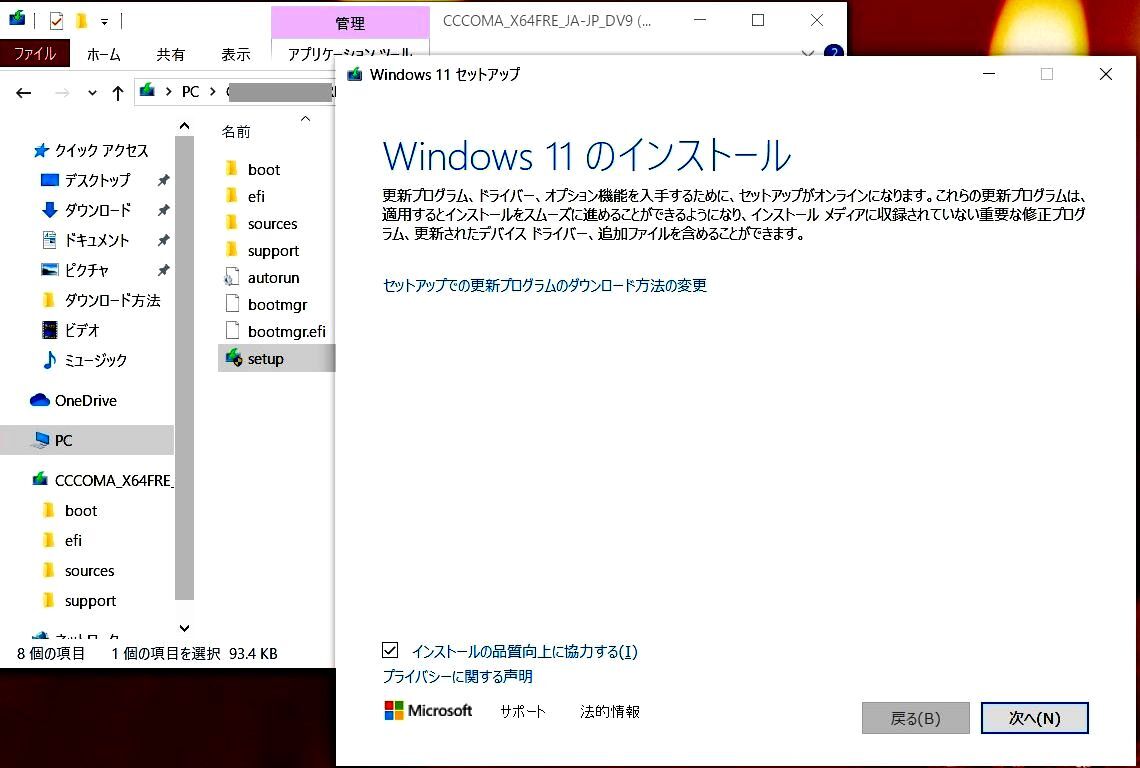This screenshot has height=768, width=1140.
Task: Click the 次へ(N) button
Action: 1035,717
